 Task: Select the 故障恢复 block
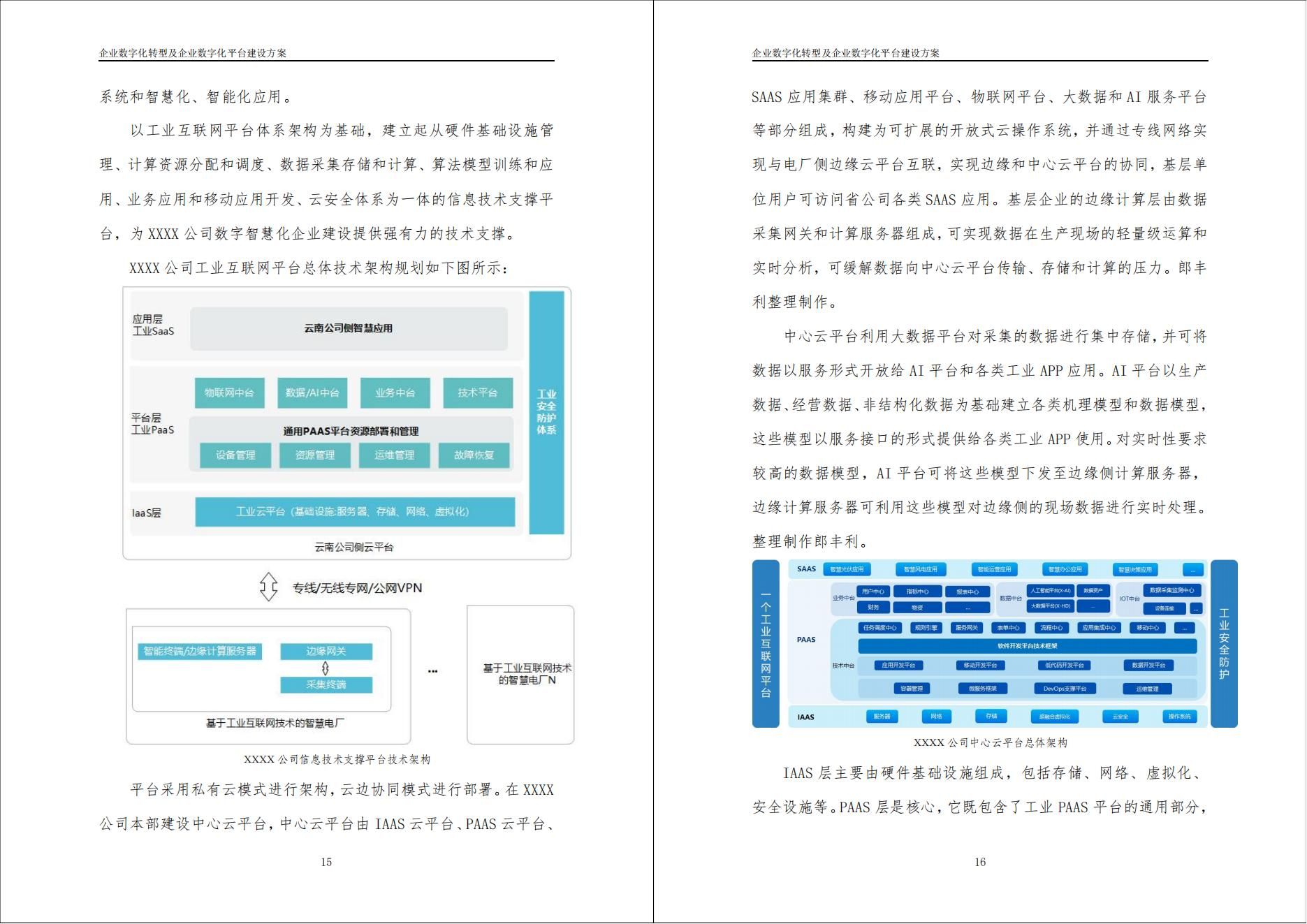click(474, 455)
